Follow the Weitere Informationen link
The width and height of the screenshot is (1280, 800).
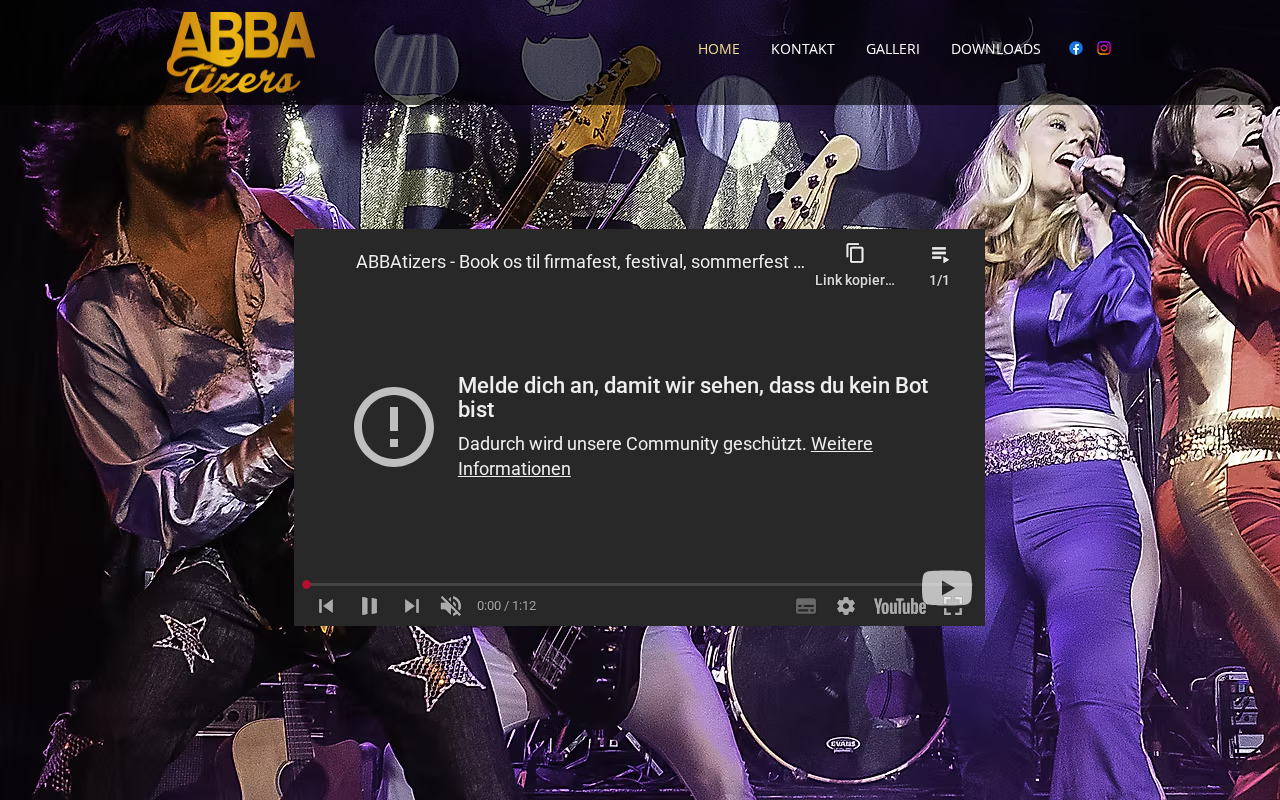(665, 456)
